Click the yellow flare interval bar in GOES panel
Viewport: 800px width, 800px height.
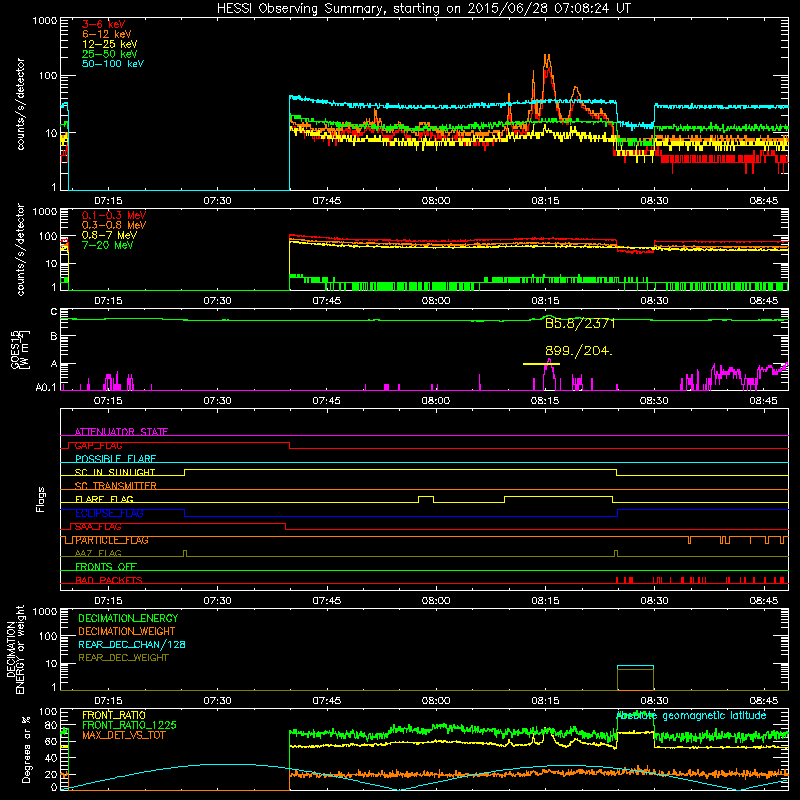click(x=541, y=364)
